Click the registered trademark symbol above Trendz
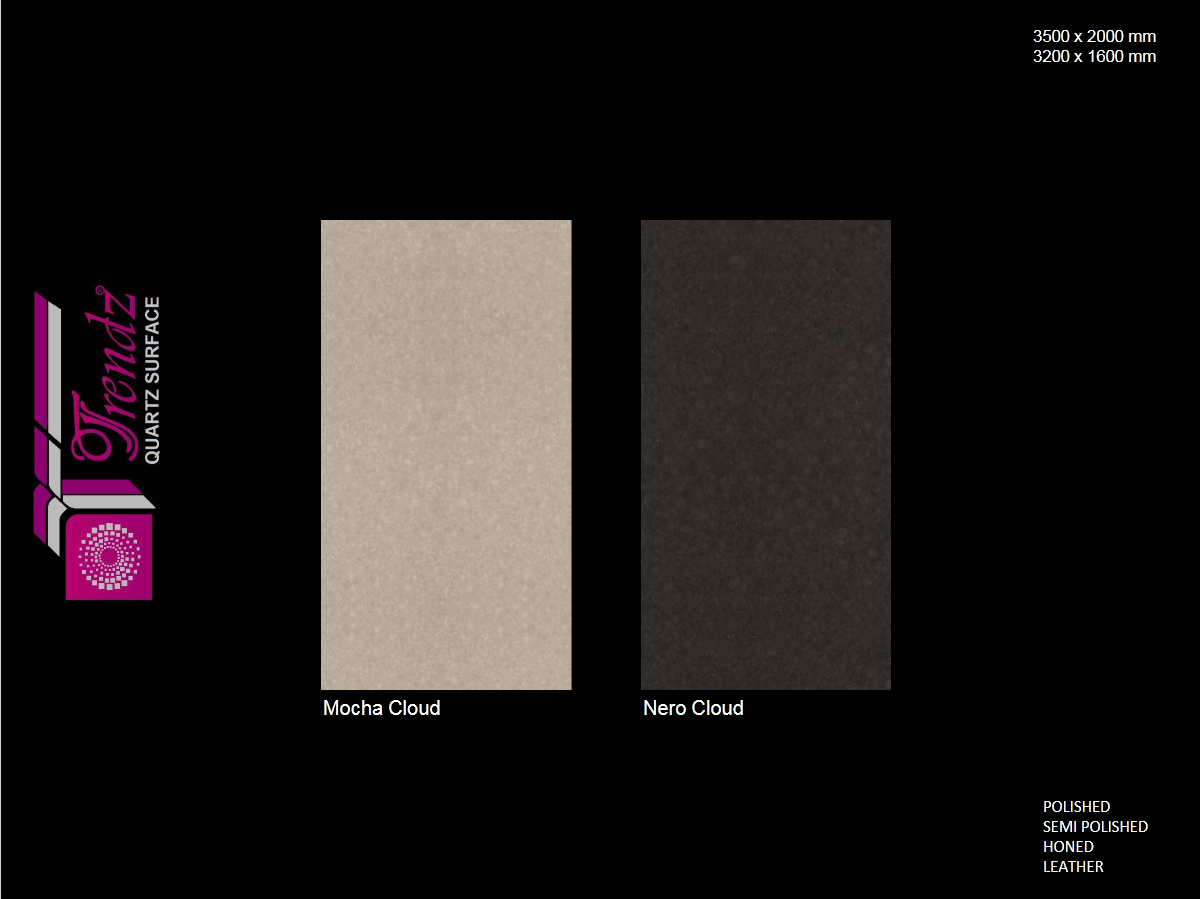1200x899 pixels. coord(99,290)
